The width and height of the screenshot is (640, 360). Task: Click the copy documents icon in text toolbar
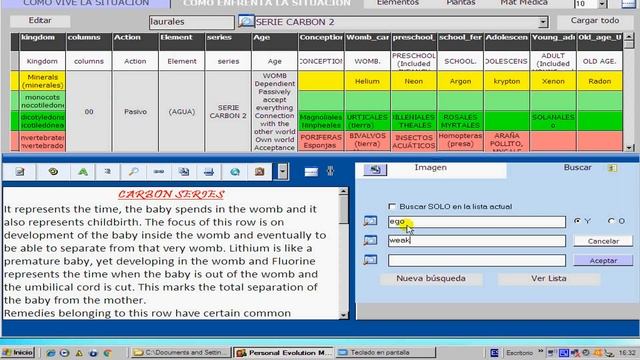(184, 172)
